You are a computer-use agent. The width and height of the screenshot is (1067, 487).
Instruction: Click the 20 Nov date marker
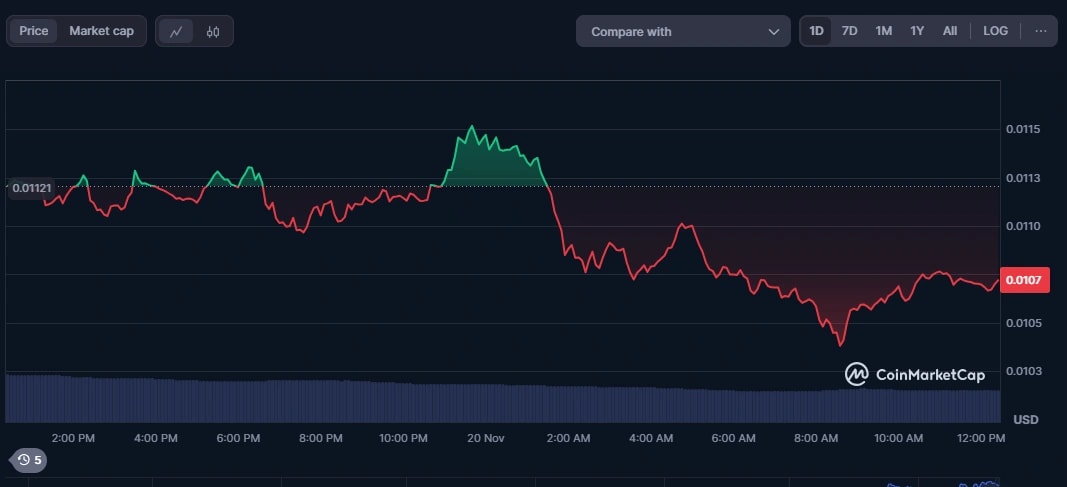pos(487,438)
